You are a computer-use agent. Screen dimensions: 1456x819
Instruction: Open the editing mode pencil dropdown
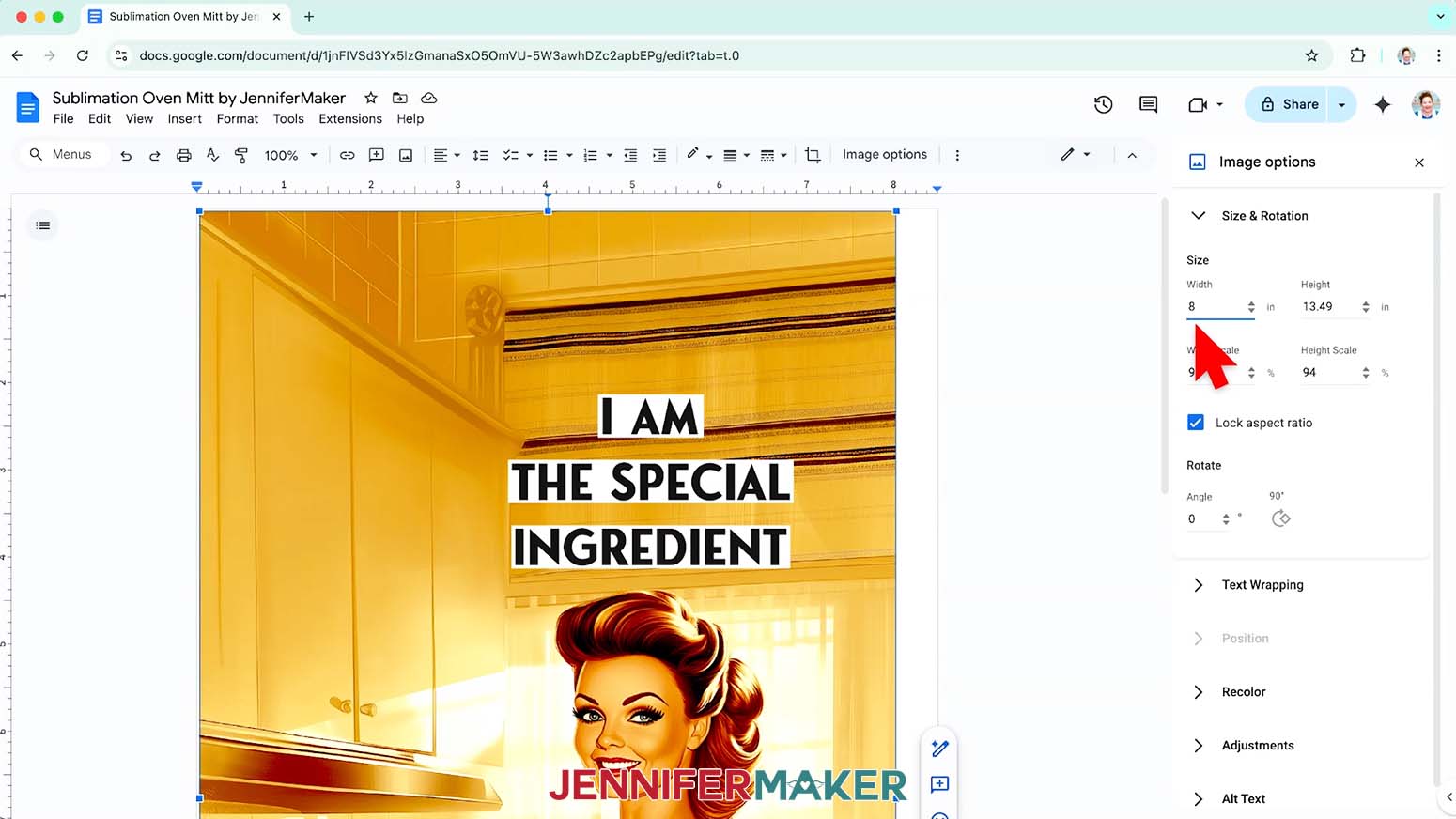[1076, 155]
